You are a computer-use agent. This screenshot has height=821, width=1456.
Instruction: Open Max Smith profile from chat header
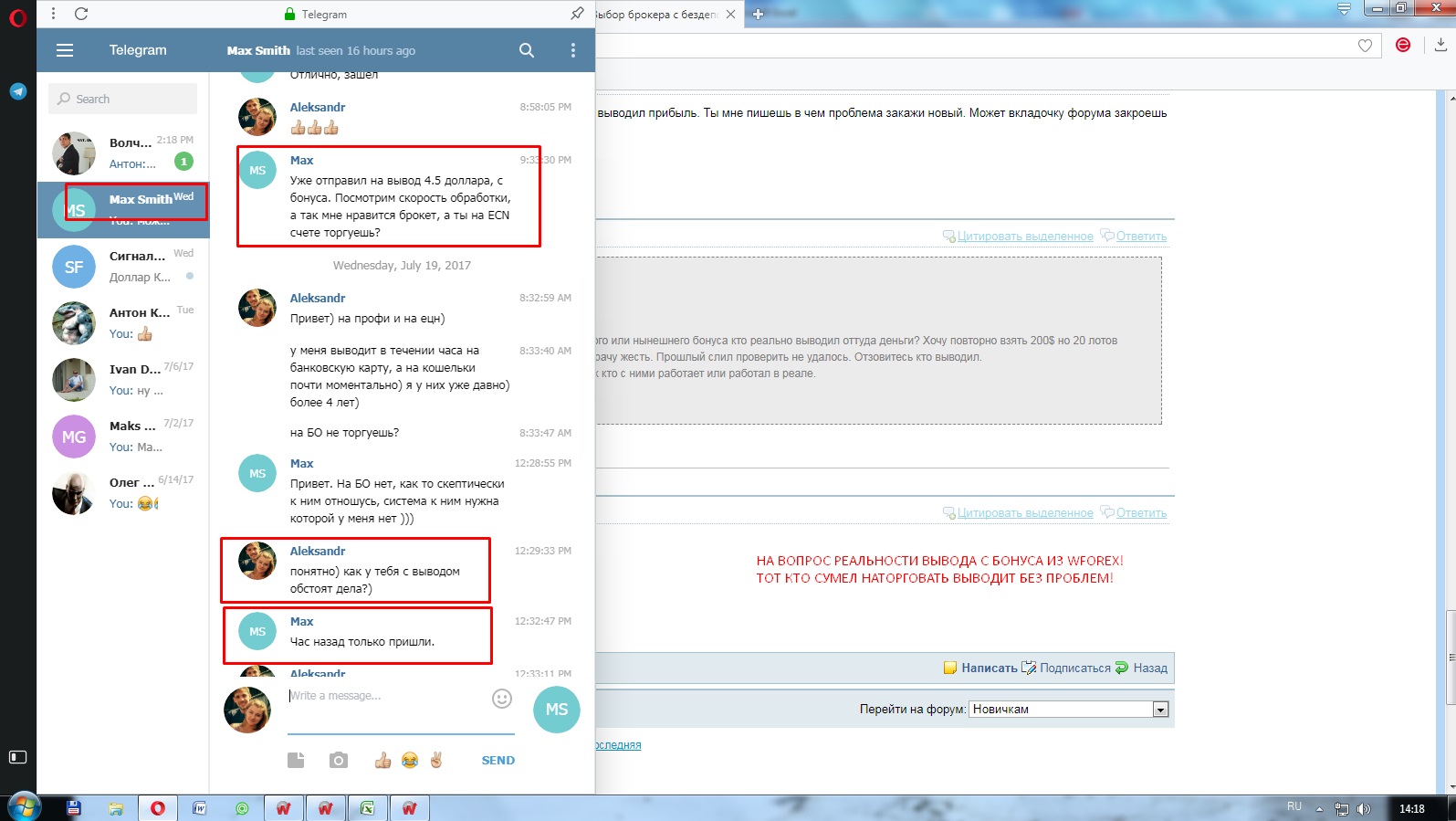[258, 50]
